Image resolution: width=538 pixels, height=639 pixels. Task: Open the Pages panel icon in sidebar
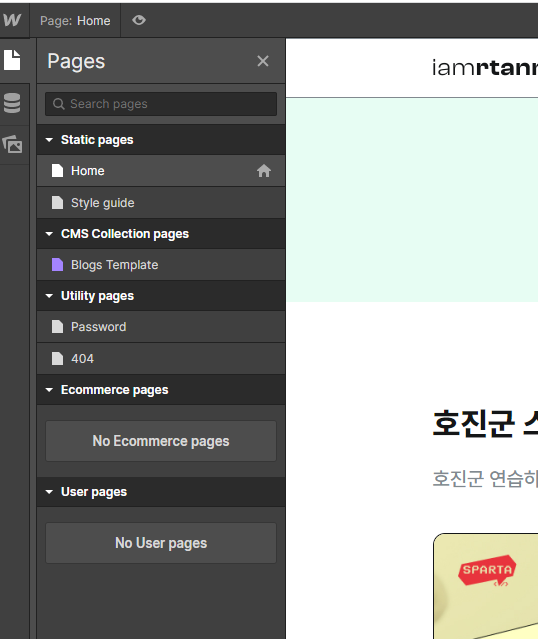[12, 60]
